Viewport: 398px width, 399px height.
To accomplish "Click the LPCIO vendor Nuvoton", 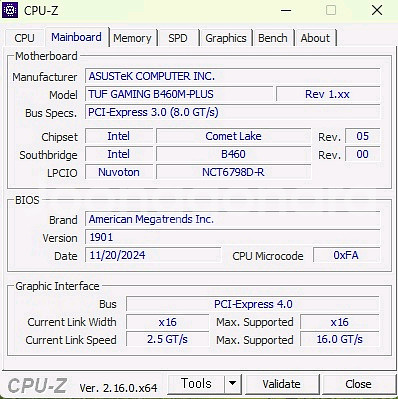I will (x=119, y=172).
